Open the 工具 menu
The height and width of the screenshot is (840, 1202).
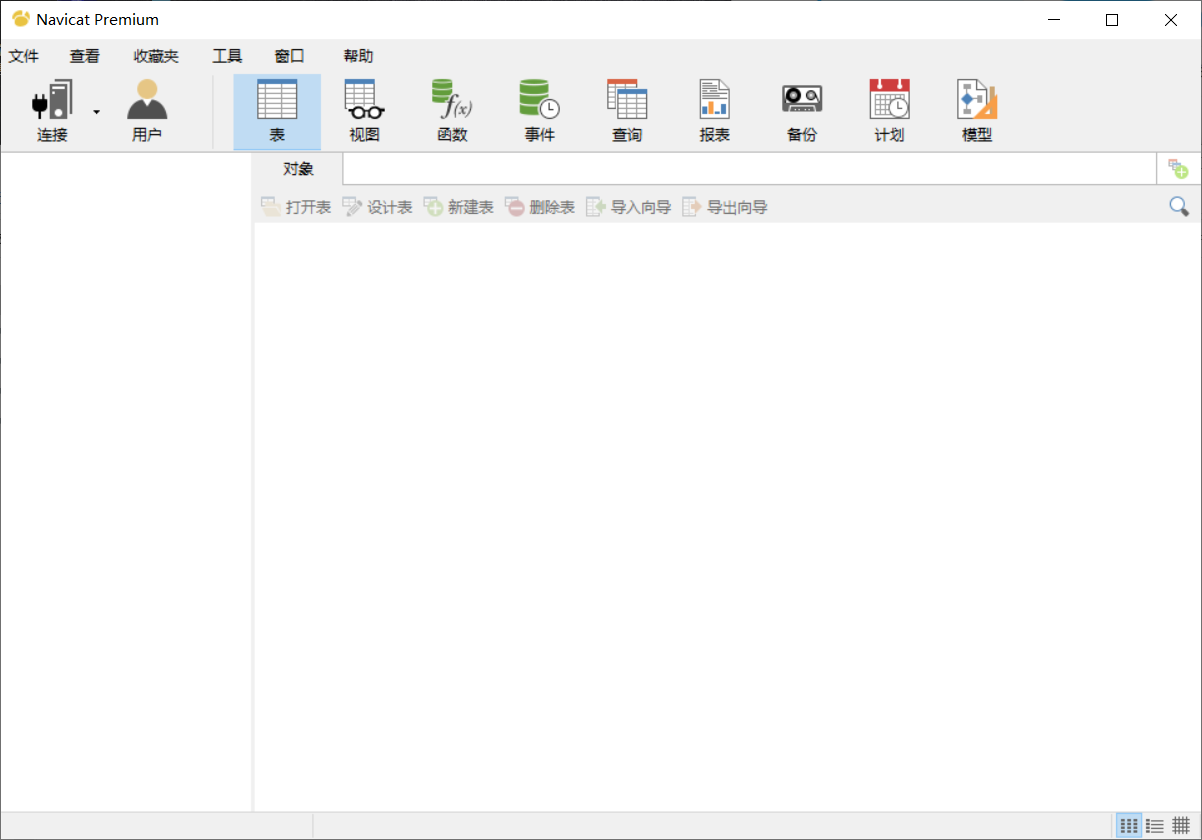coord(227,56)
